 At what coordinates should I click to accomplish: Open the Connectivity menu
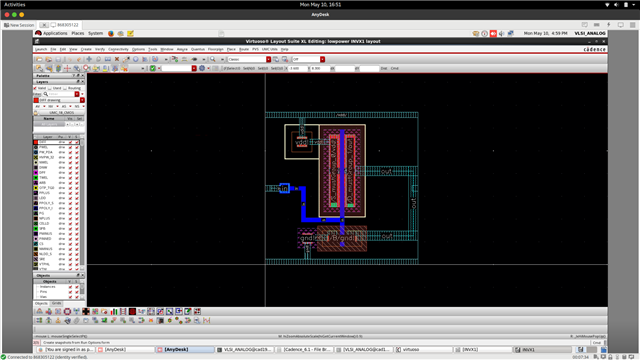pos(118,49)
